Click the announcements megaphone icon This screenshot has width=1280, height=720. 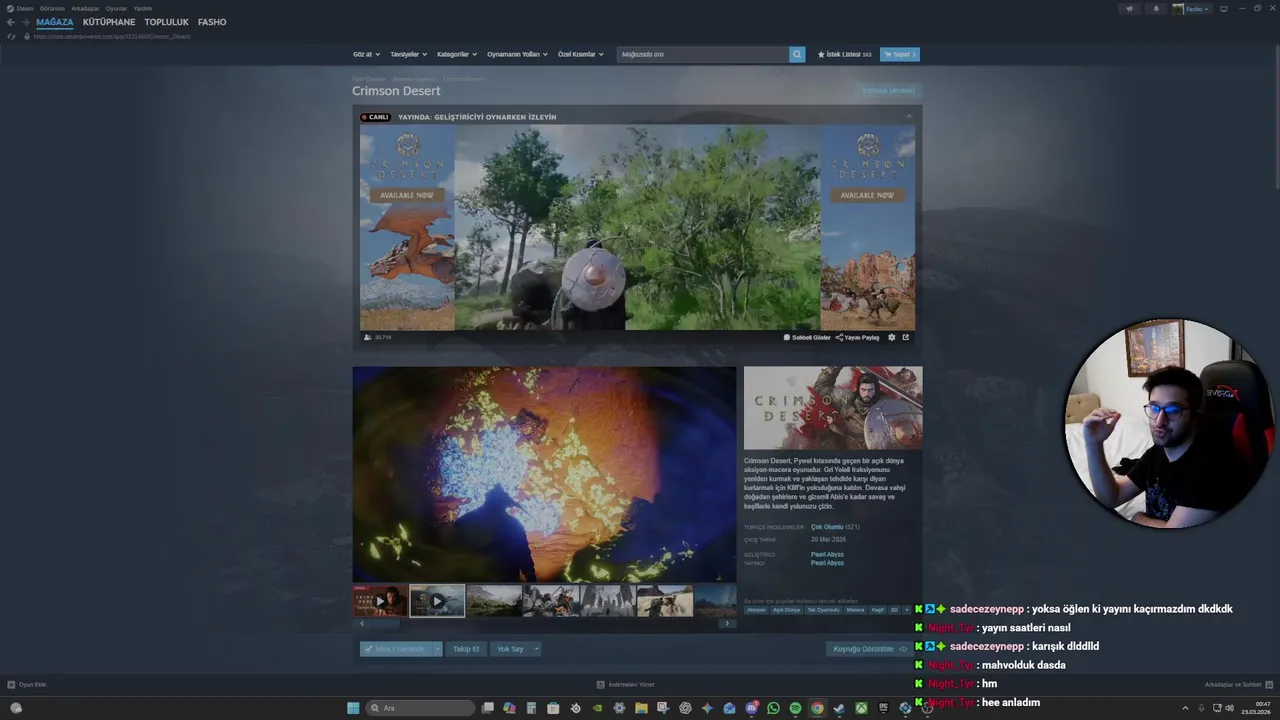click(1130, 9)
